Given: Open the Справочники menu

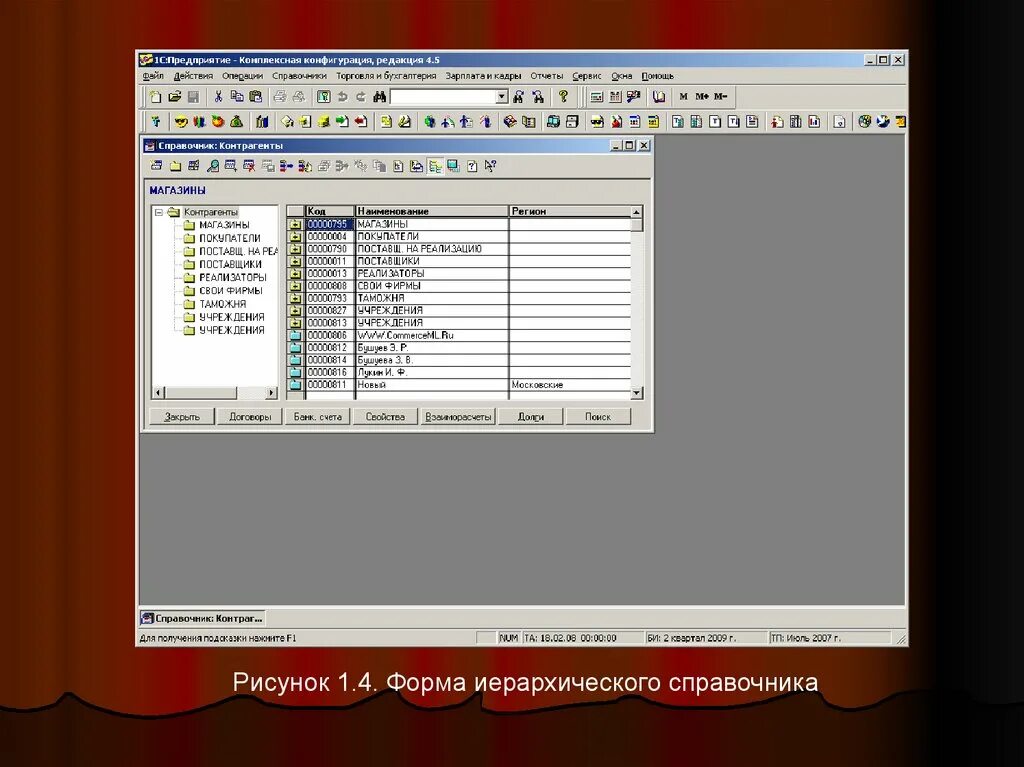Looking at the screenshot, I should [x=299, y=76].
